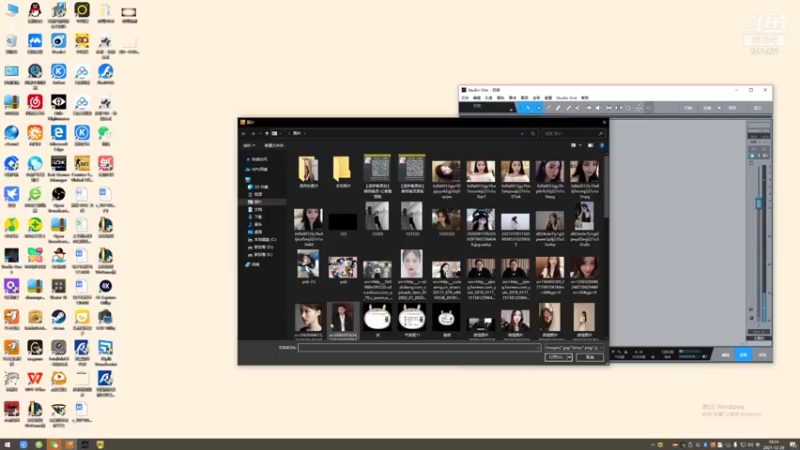Open the QQ penguin desktop icon
Viewport: 800px width, 450px height.
coord(35,13)
